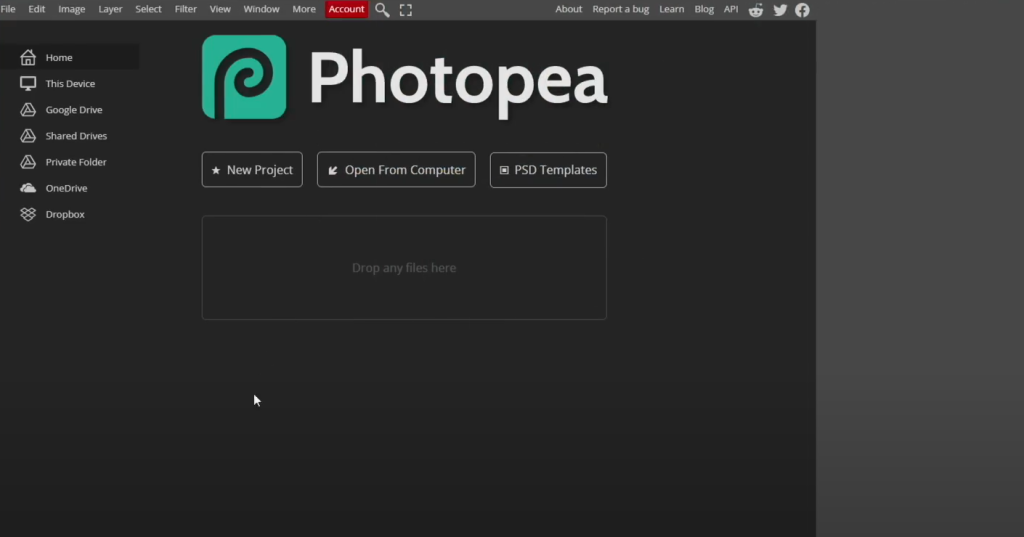Open Photopea's Reddit page icon

coord(756,10)
